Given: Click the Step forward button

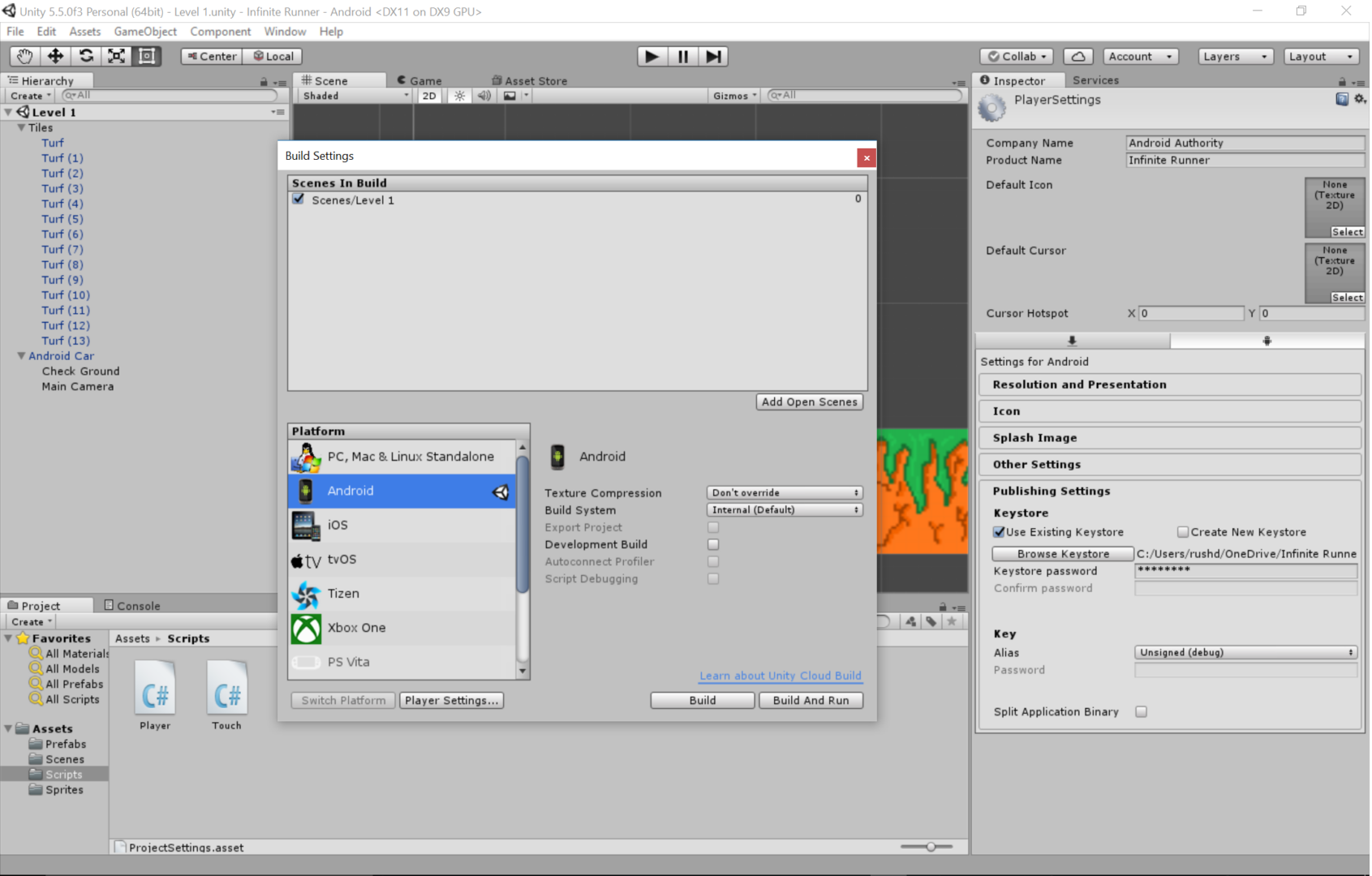Looking at the screenshot, I should click(713, 56).
